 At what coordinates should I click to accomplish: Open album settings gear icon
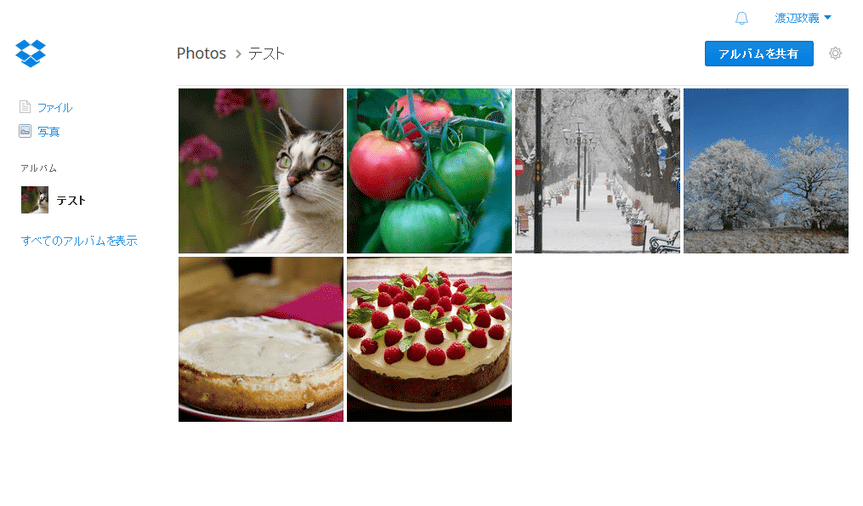click(x=835, y=53)
